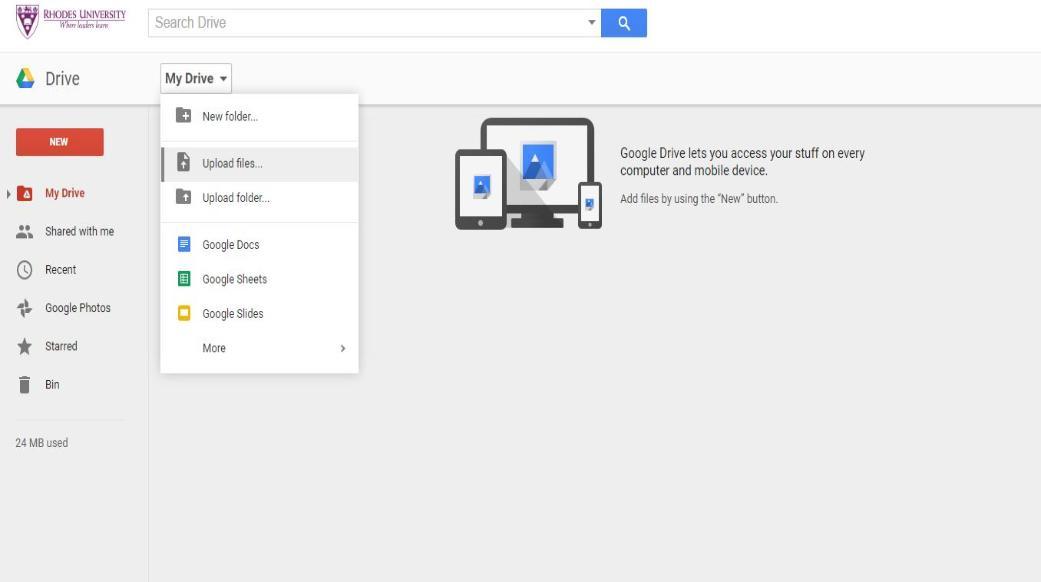1041x582 pixels.
Task: Click the New folder plus icon
Action: 183,115
